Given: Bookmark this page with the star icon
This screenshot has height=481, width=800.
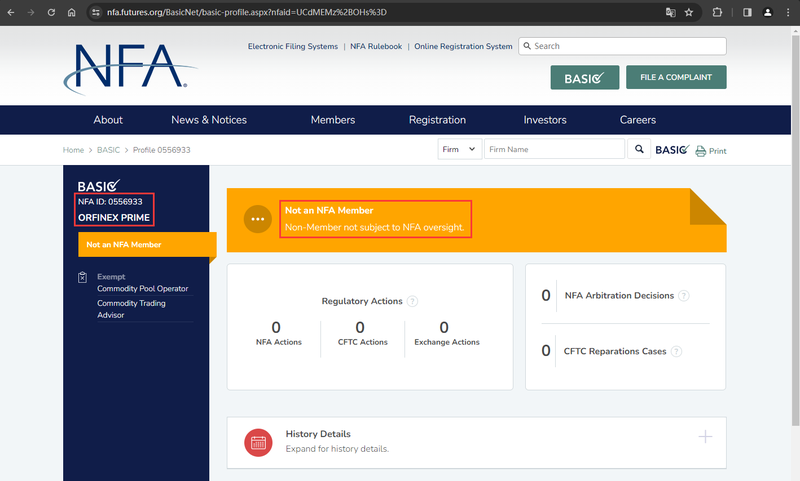Looking at the screenshot, I should coord(689,13).
